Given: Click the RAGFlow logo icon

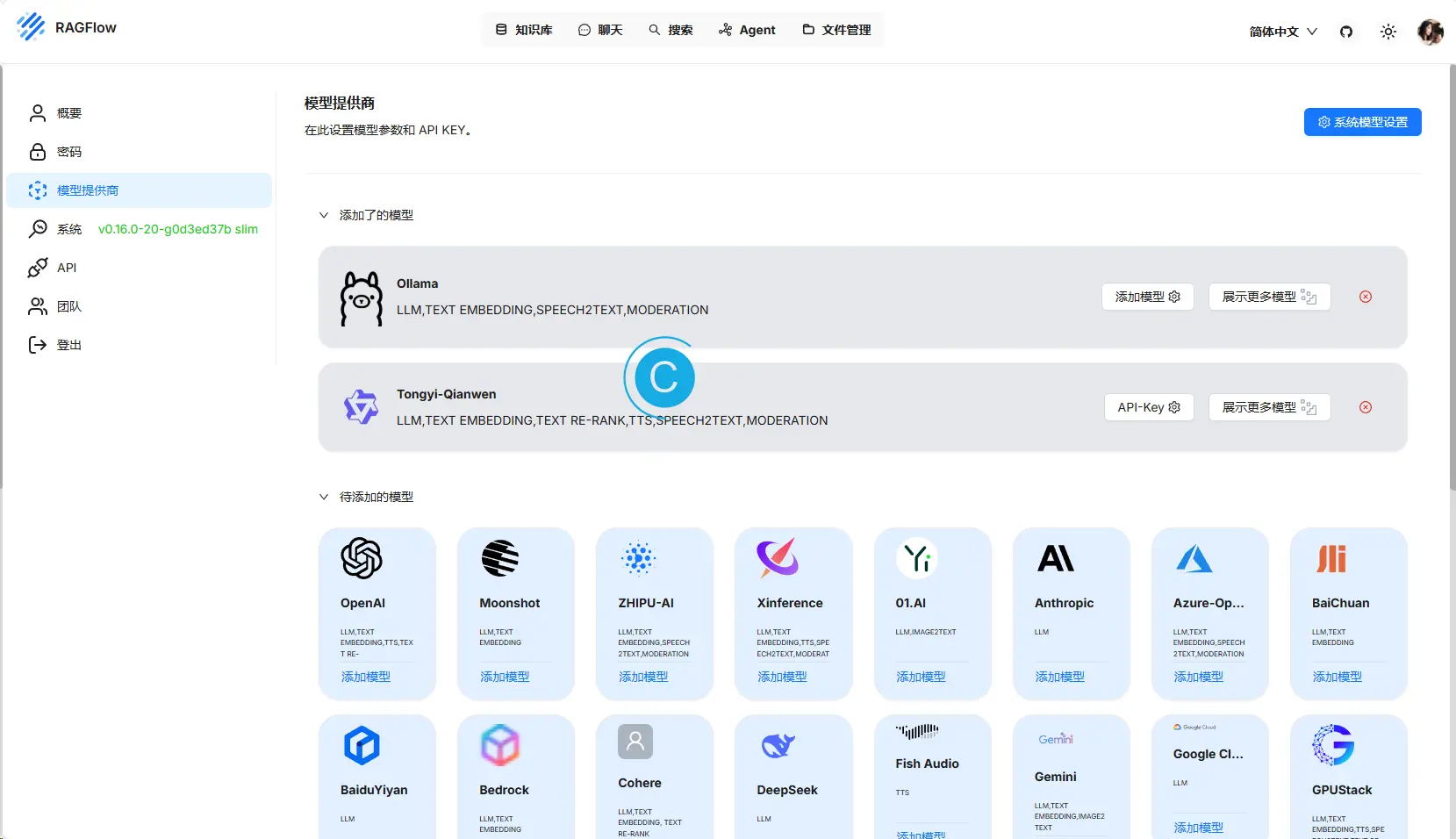Looking at the screenshot, I should click(31, 27).
